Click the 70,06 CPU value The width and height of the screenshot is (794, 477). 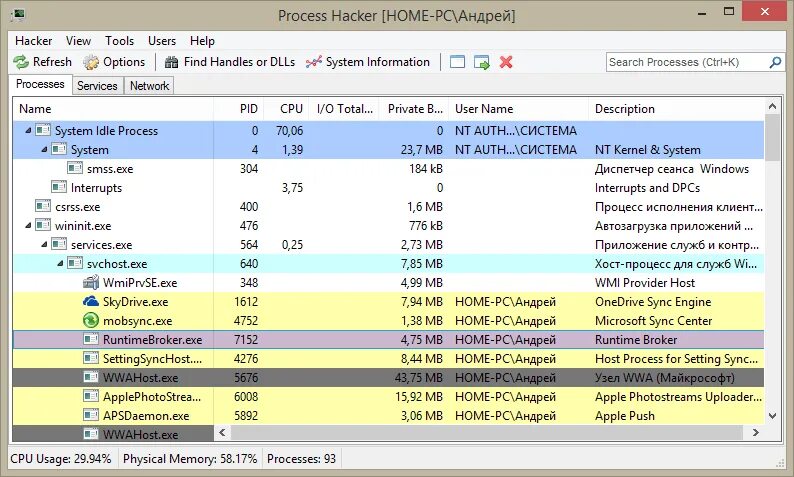290,131
